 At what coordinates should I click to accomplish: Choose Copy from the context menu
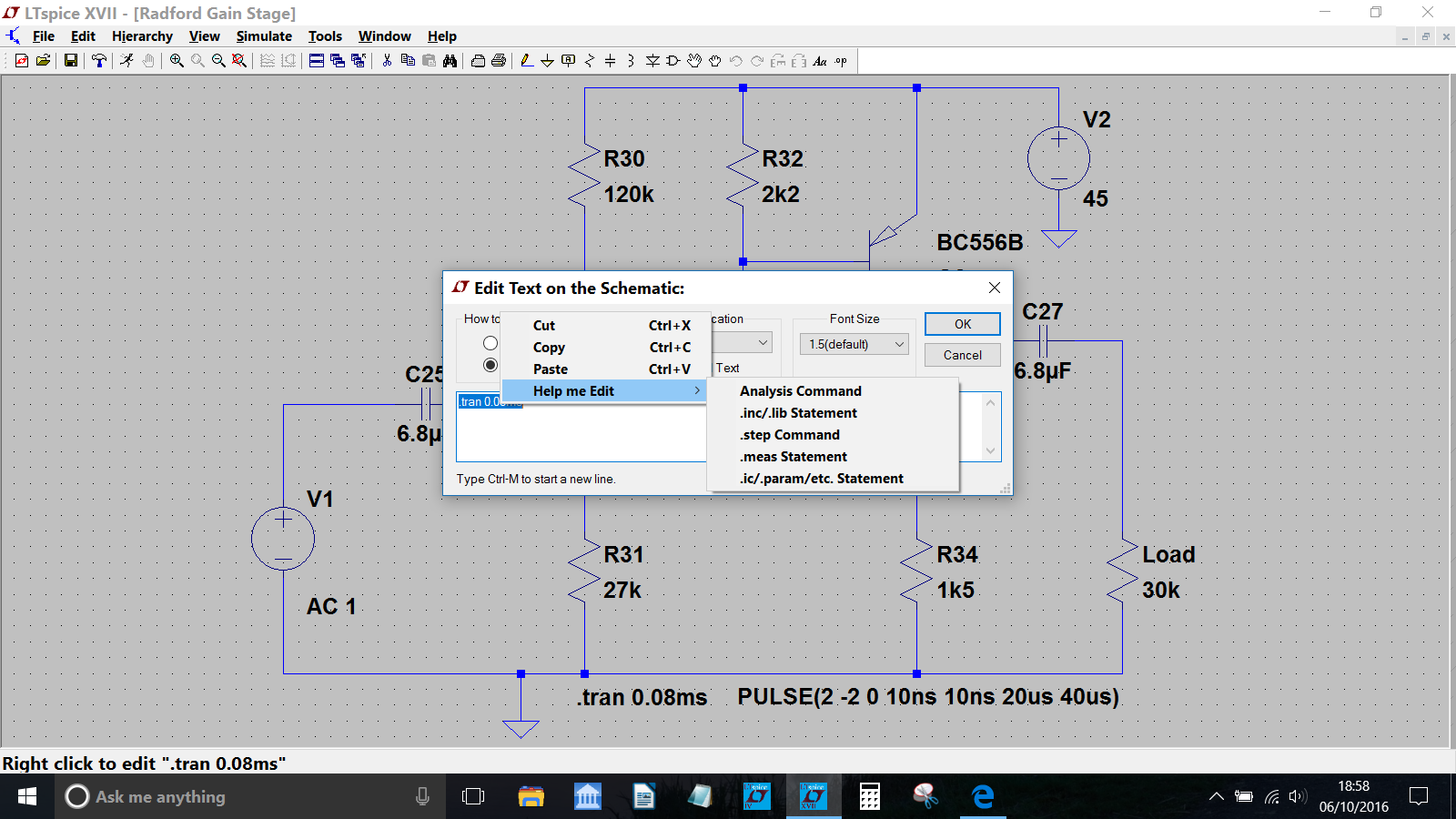[607, 348]
